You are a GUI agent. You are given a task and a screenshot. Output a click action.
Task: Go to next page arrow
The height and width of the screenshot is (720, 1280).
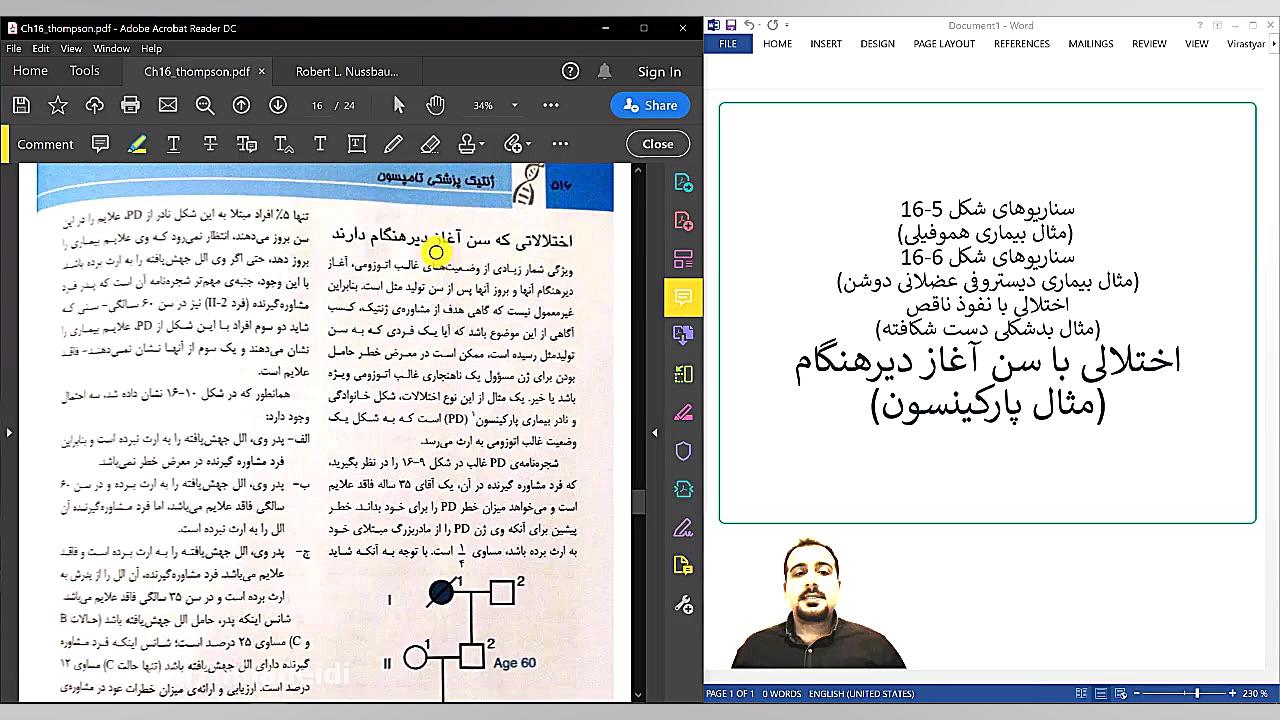coord(278,105)
